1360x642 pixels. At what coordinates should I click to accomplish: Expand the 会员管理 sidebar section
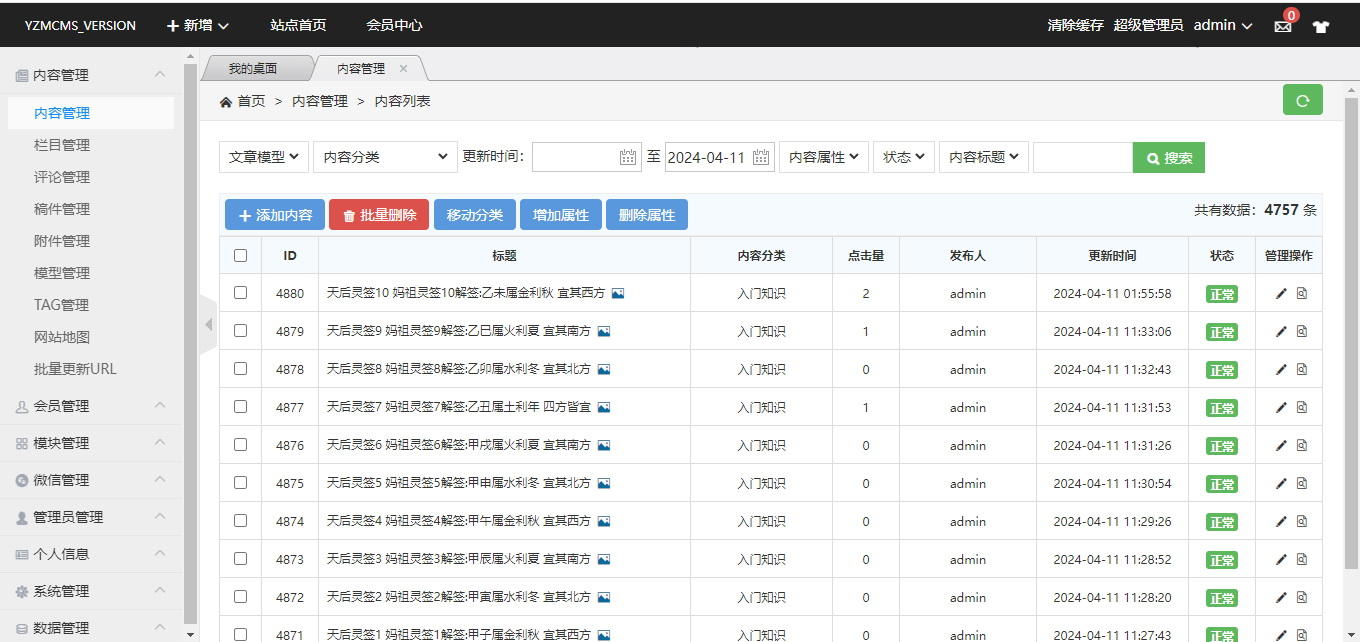coord(91,406)
